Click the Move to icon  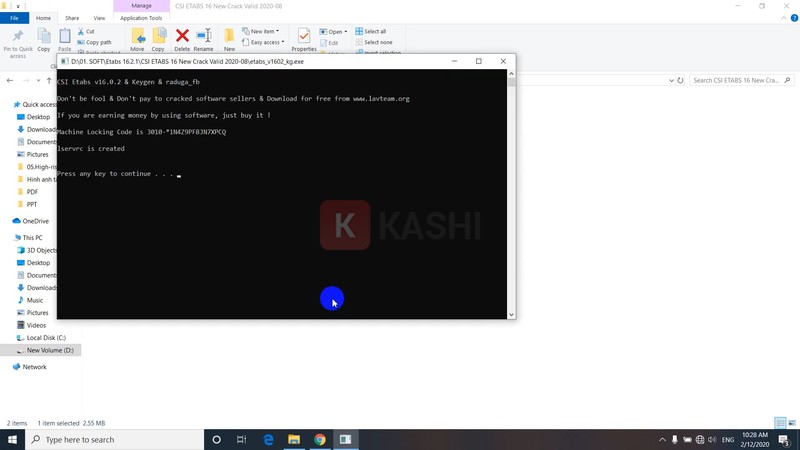[137, 38]
